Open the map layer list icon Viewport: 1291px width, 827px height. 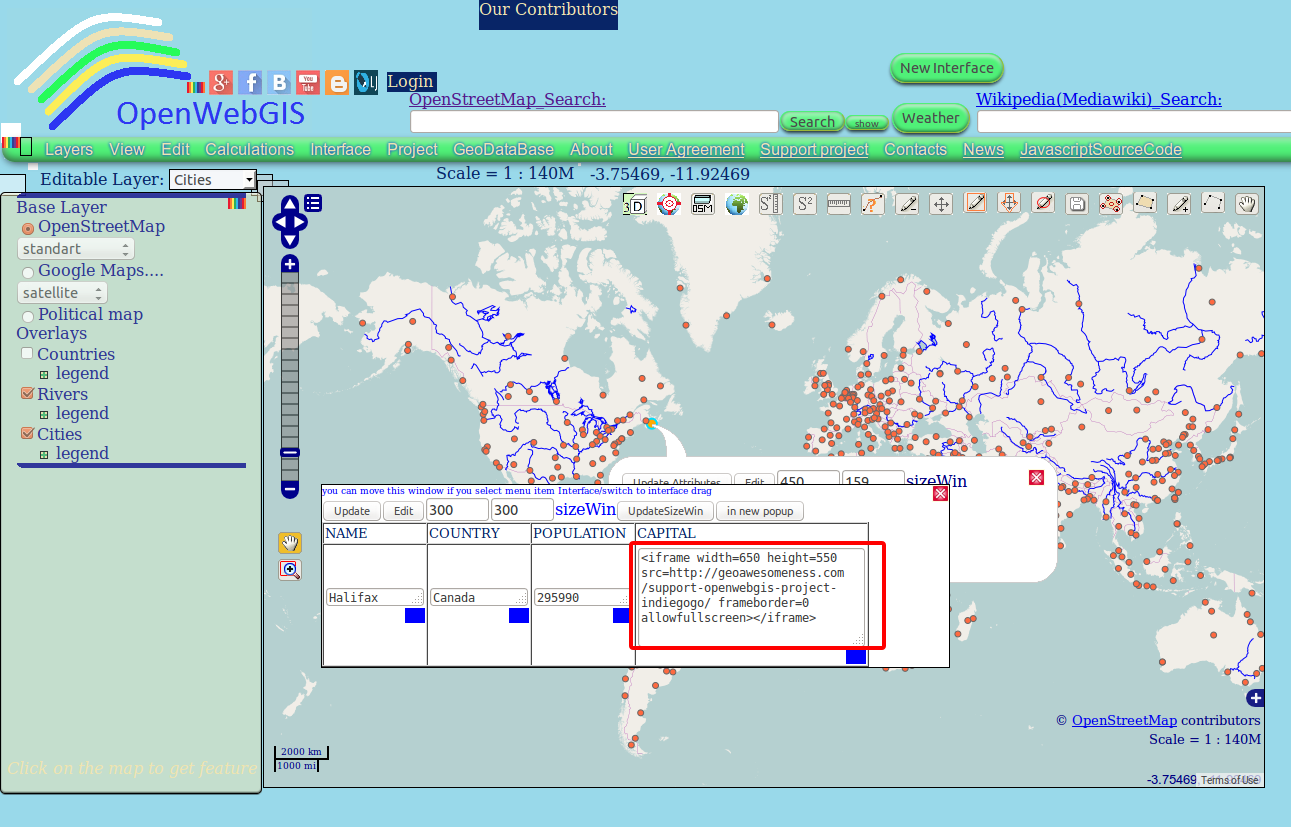(x=313, y=203)
